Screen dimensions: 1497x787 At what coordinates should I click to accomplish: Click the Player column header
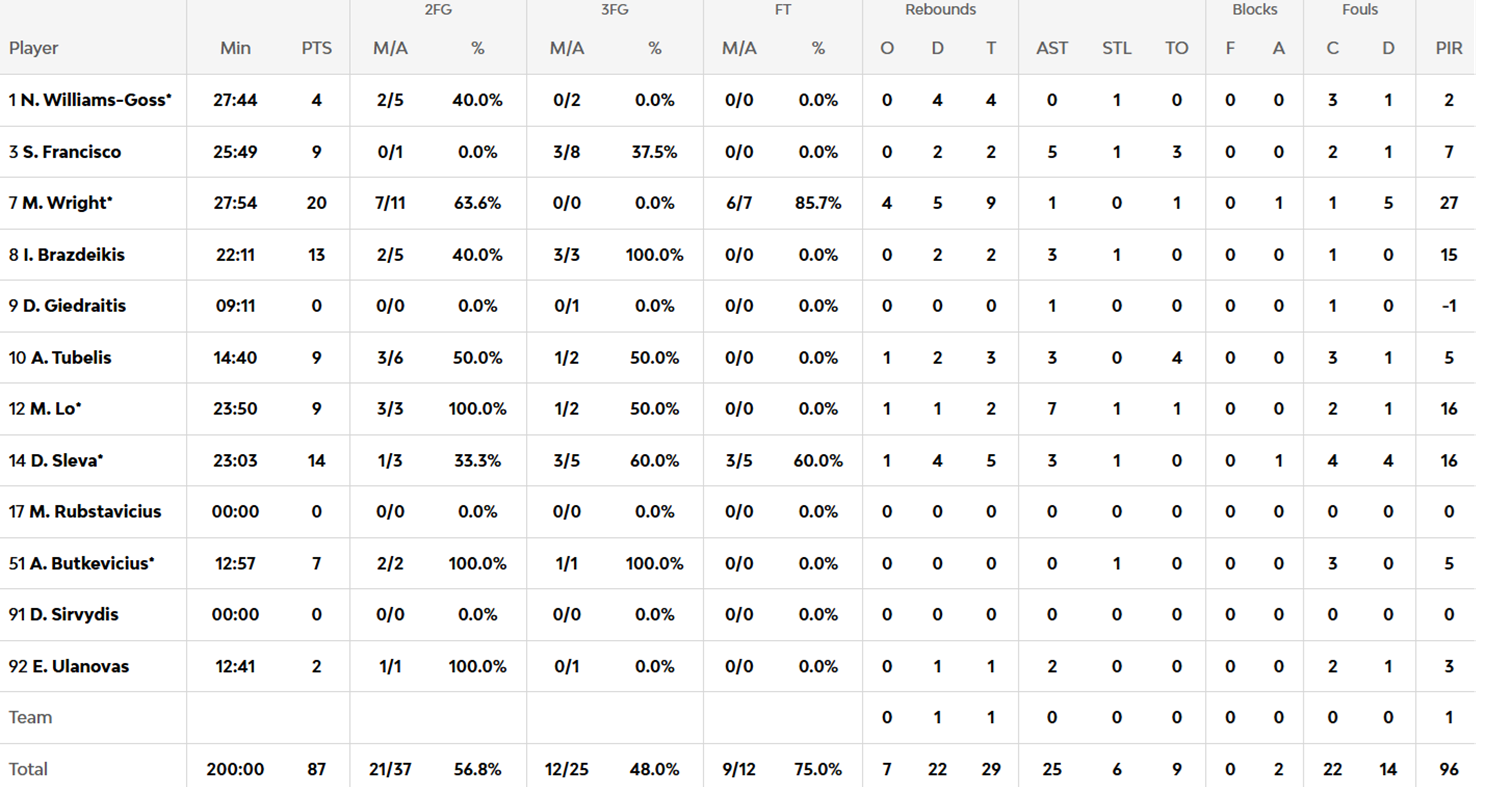pyautogui.click(x=34, y=48)
